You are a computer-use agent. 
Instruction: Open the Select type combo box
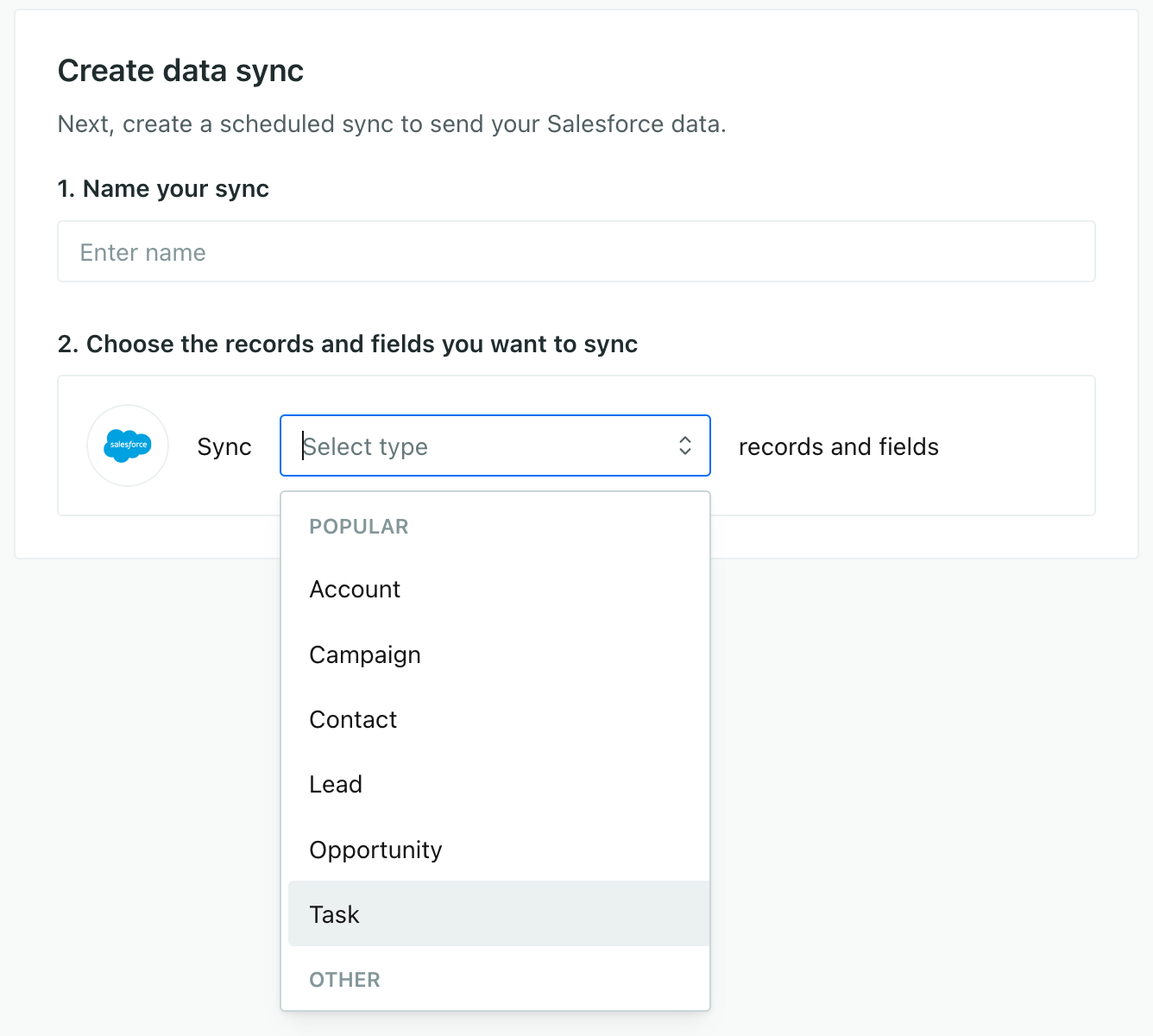[495, 445]
